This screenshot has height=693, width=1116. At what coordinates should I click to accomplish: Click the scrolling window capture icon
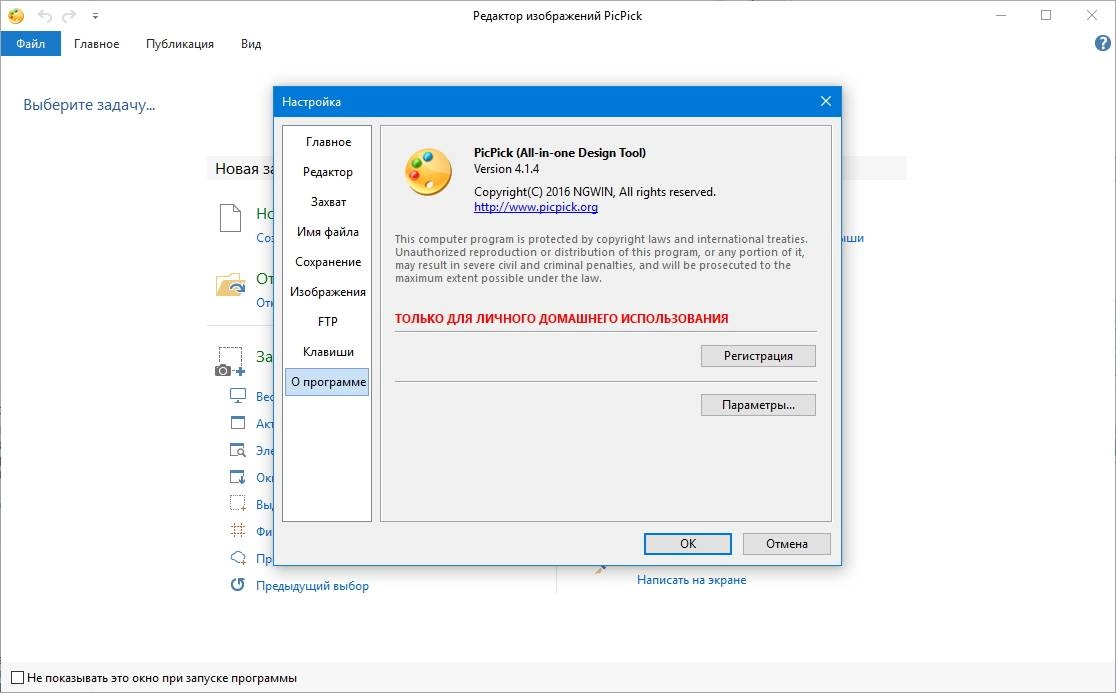pyautogui.click(x=238, y=477)
